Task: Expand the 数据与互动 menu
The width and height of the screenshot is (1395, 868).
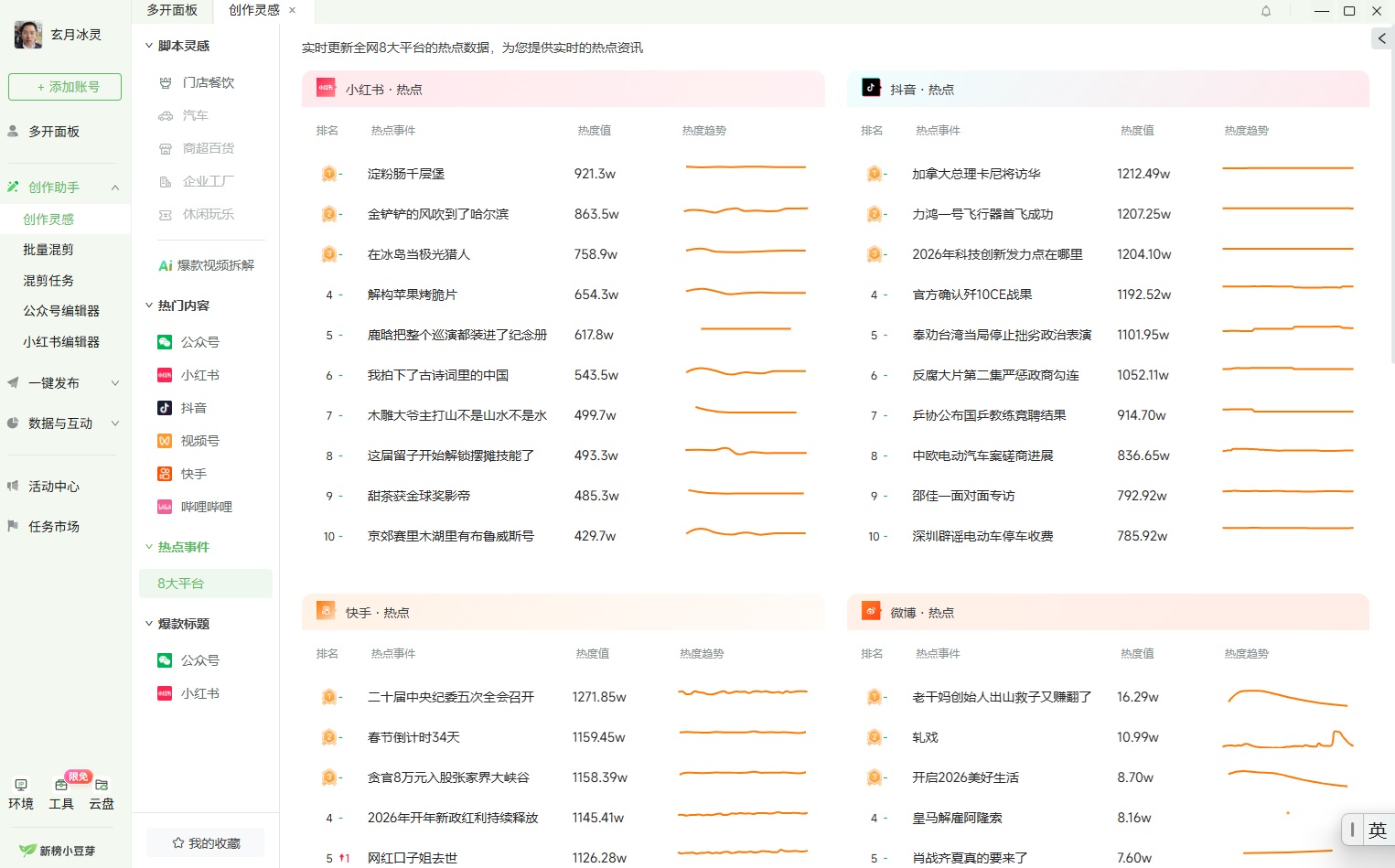Action: (115, 423)
